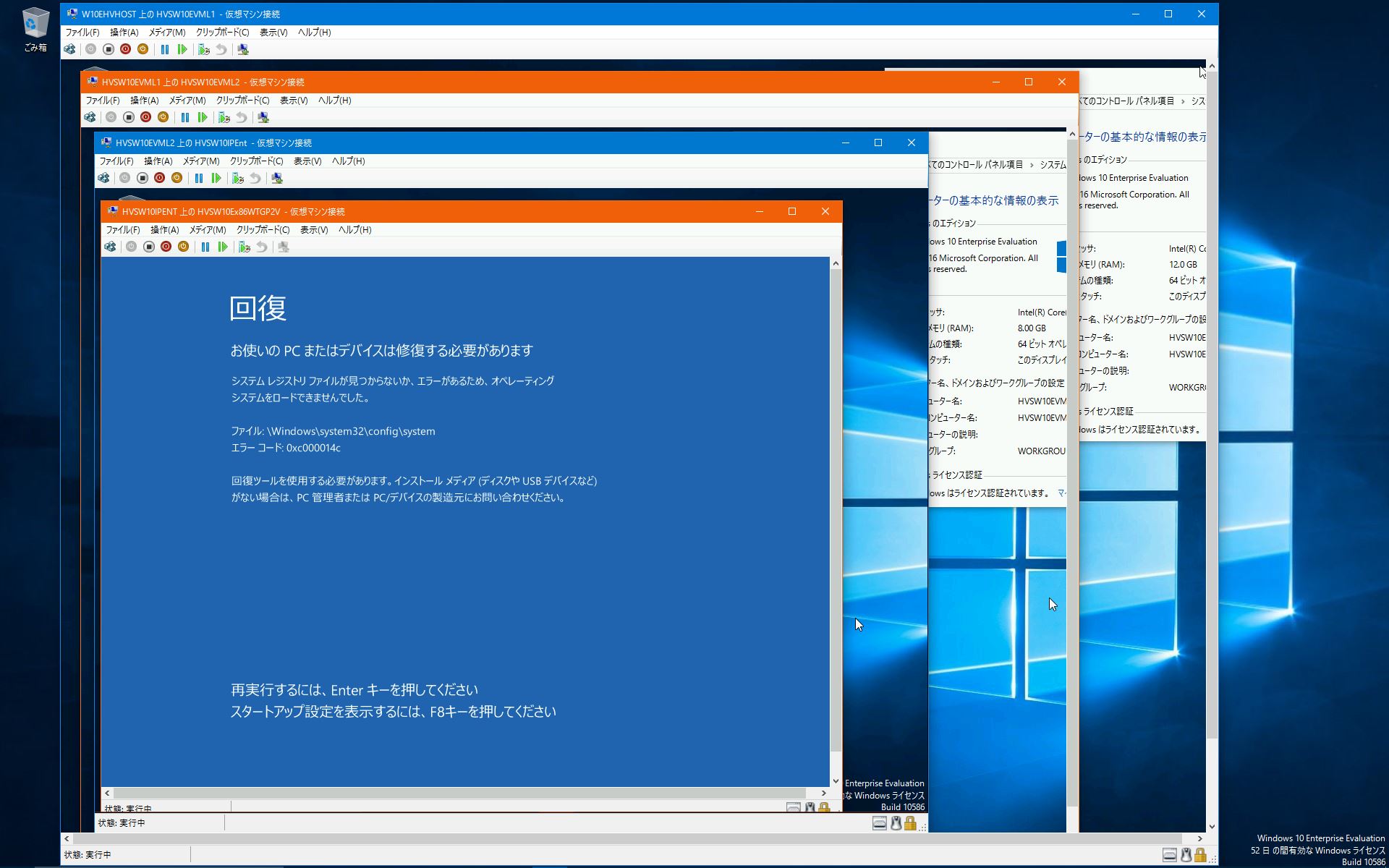Viewport: 1389px width, 868px height.
Task: Click enhanced session icon in HVSW10EVML2 toolbar
Action: click(263, 117)
